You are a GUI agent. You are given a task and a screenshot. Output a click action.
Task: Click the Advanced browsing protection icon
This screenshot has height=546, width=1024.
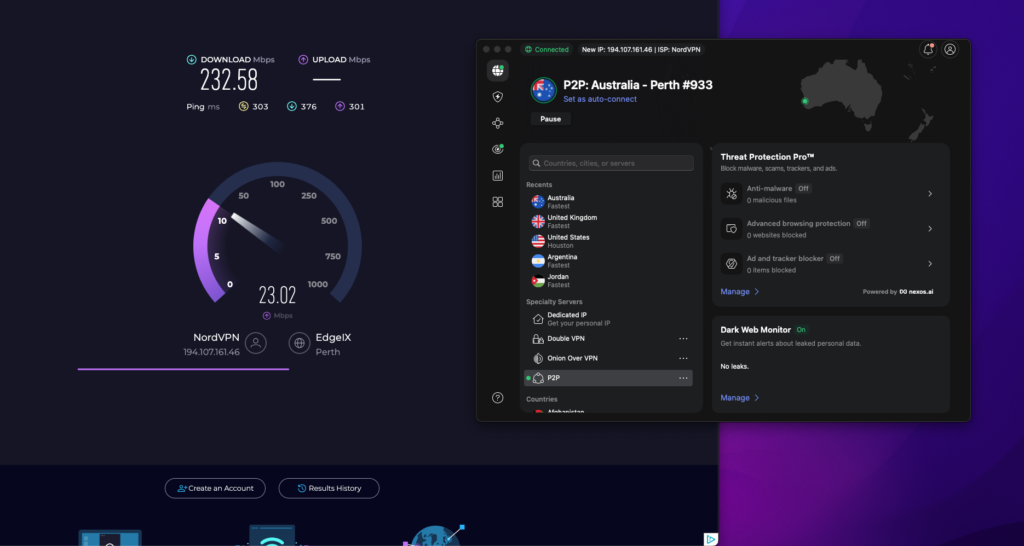(x=731, y=229)
